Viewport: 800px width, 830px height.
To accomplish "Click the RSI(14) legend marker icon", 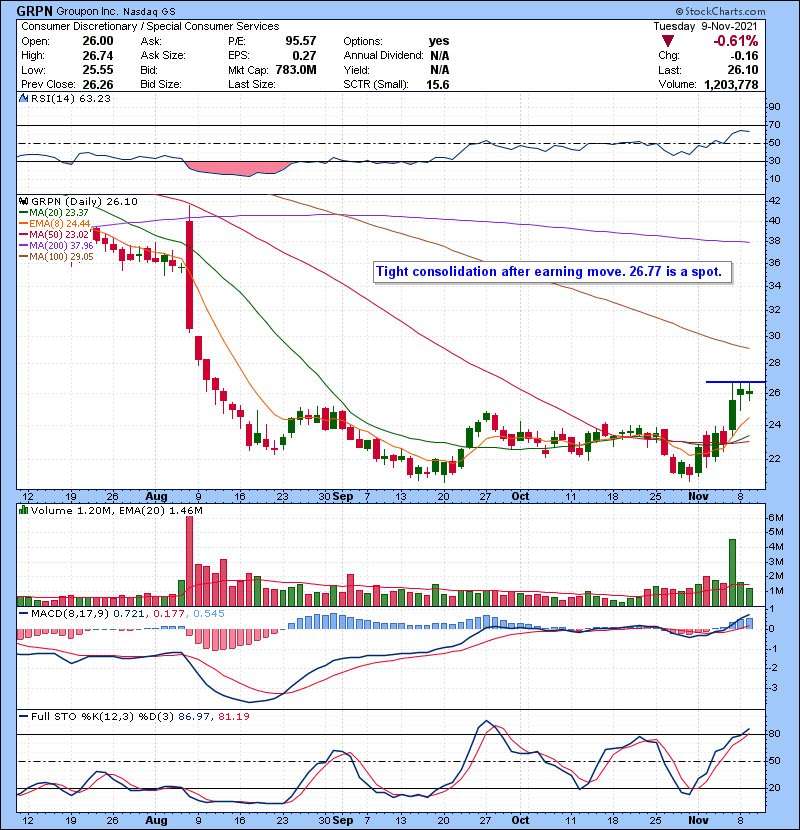I will point(21,99).
